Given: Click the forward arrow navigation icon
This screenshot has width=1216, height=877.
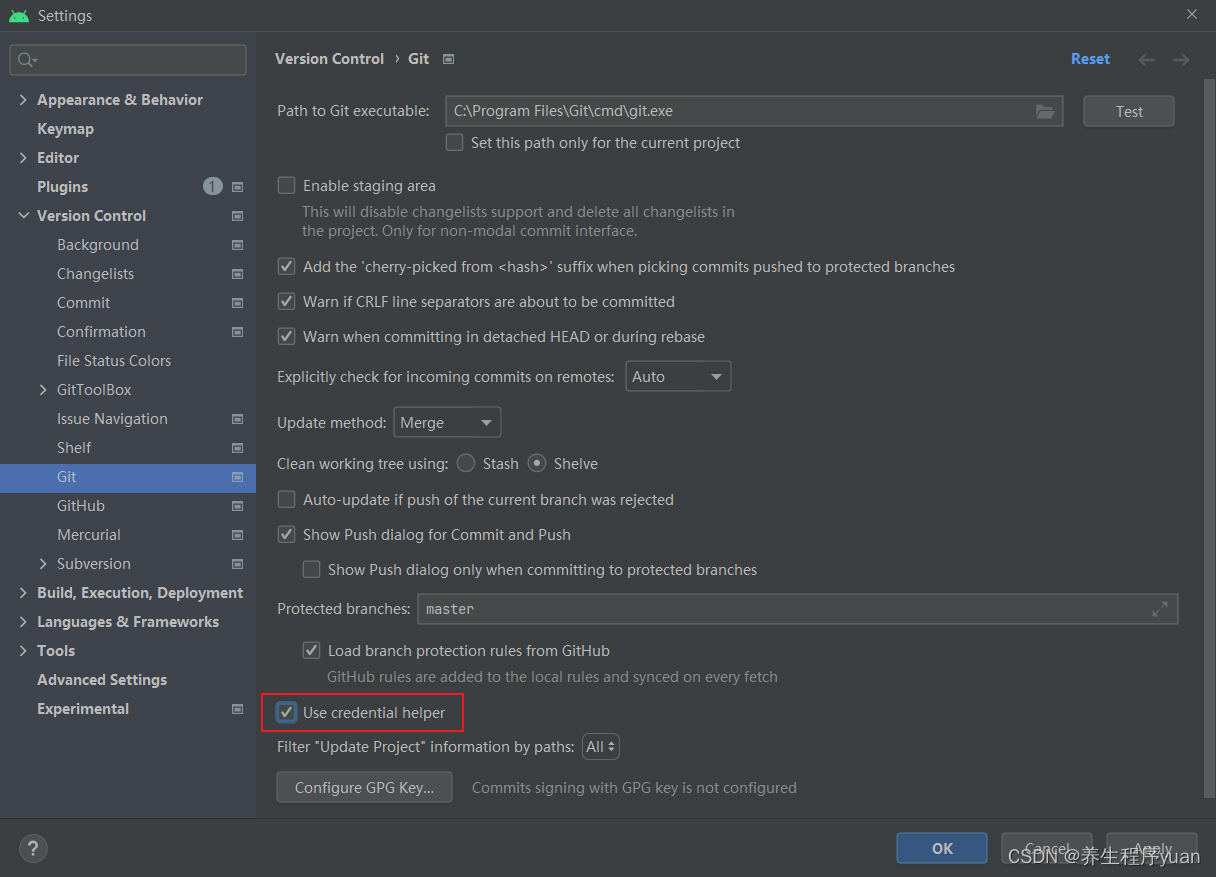Looking at the screenshot, I should click(1181, 60).
